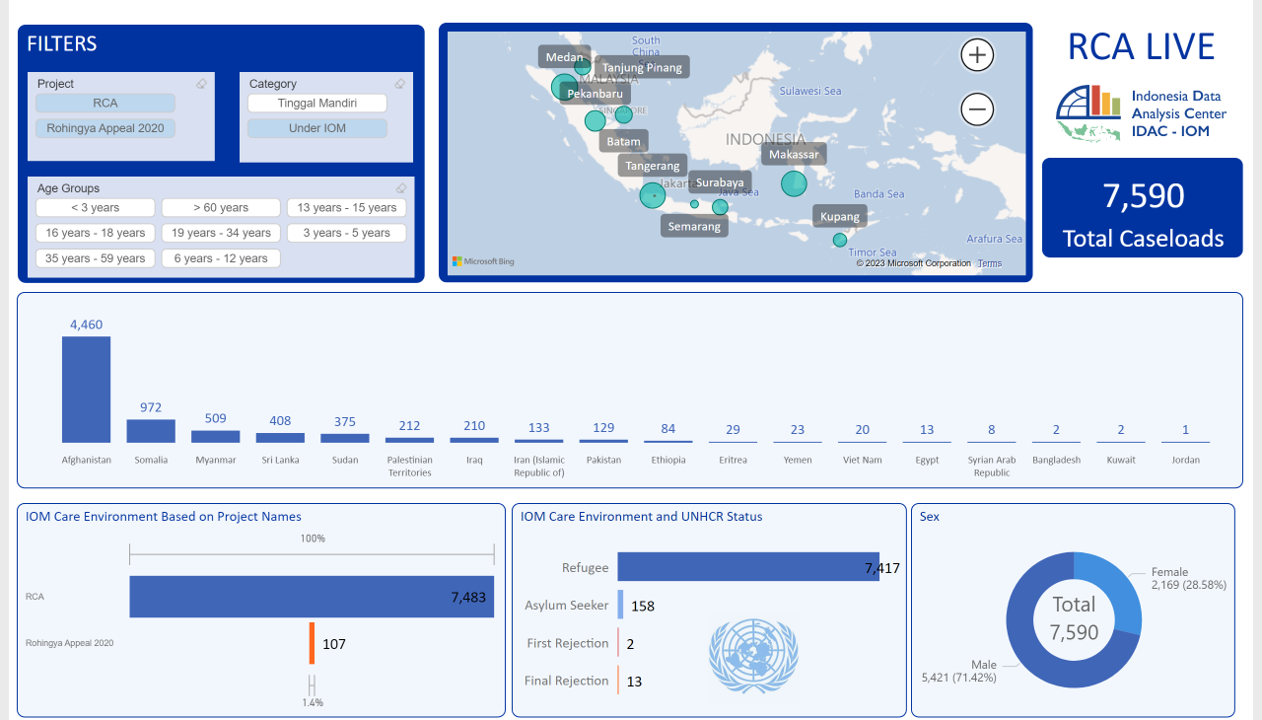Image resolution: width=1262 pixels, height=720 pixels.
Task: Select Under IOM category
Action: pos(317,128)
